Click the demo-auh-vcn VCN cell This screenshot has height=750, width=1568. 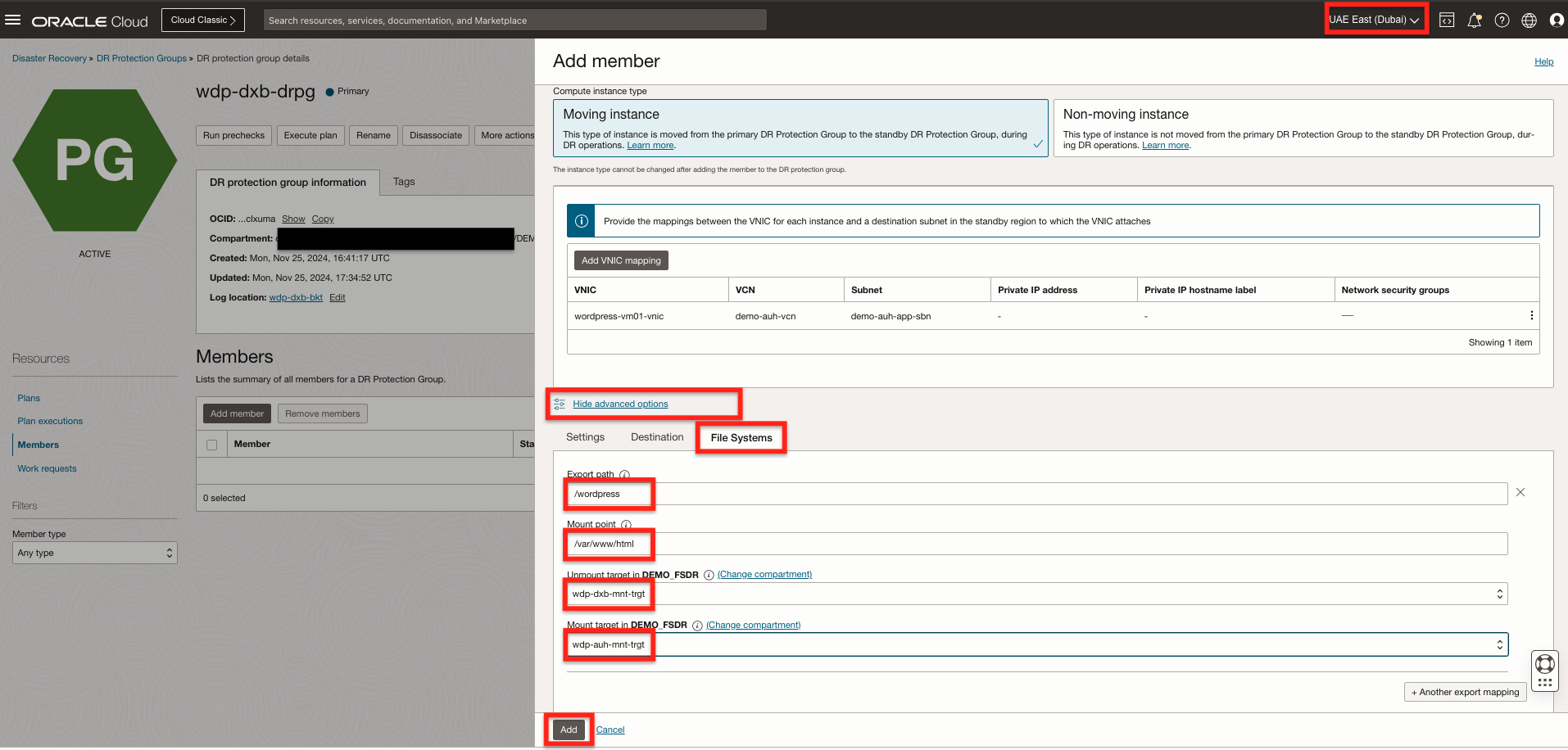[x=765, y=316]
